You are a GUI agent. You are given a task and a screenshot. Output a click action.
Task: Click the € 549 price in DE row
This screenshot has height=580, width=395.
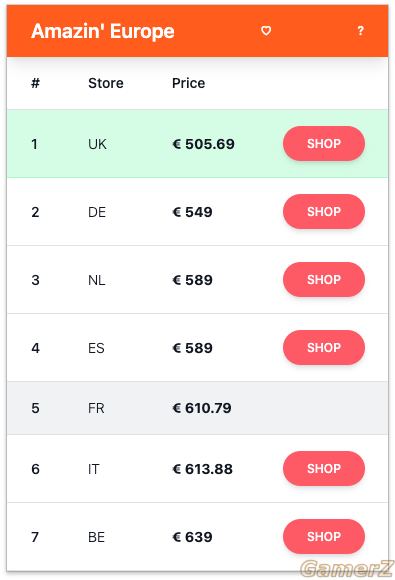click(192, 212)
